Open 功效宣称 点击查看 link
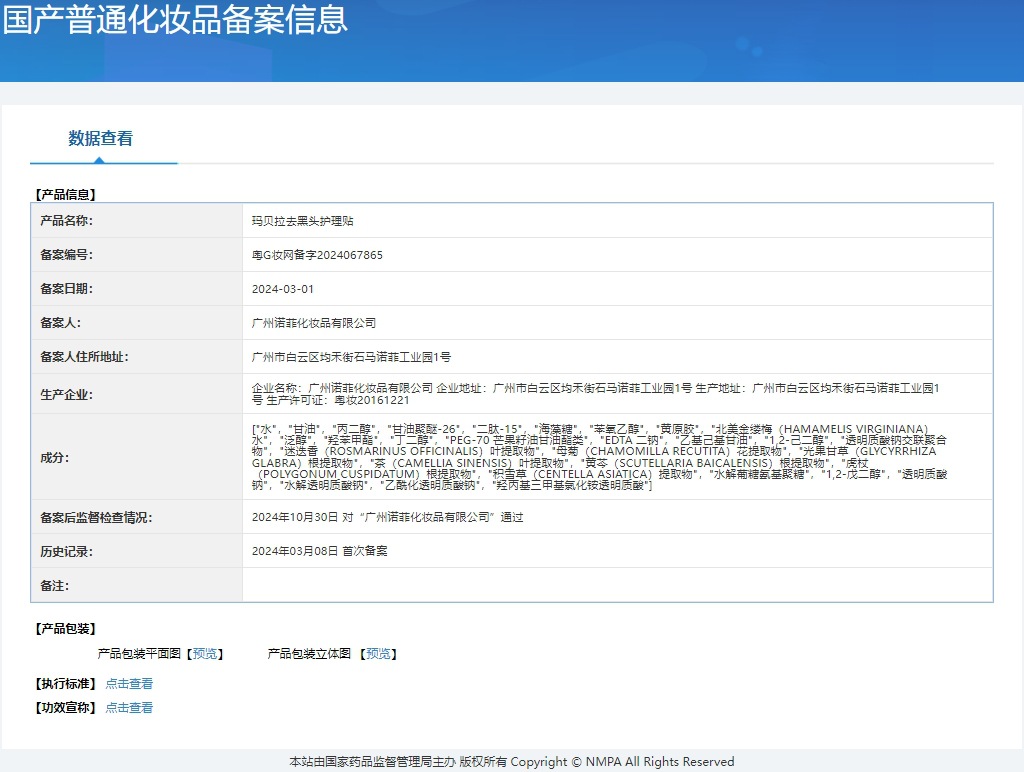This screenshot has height=772, width=1024. [x=129, y=707]
